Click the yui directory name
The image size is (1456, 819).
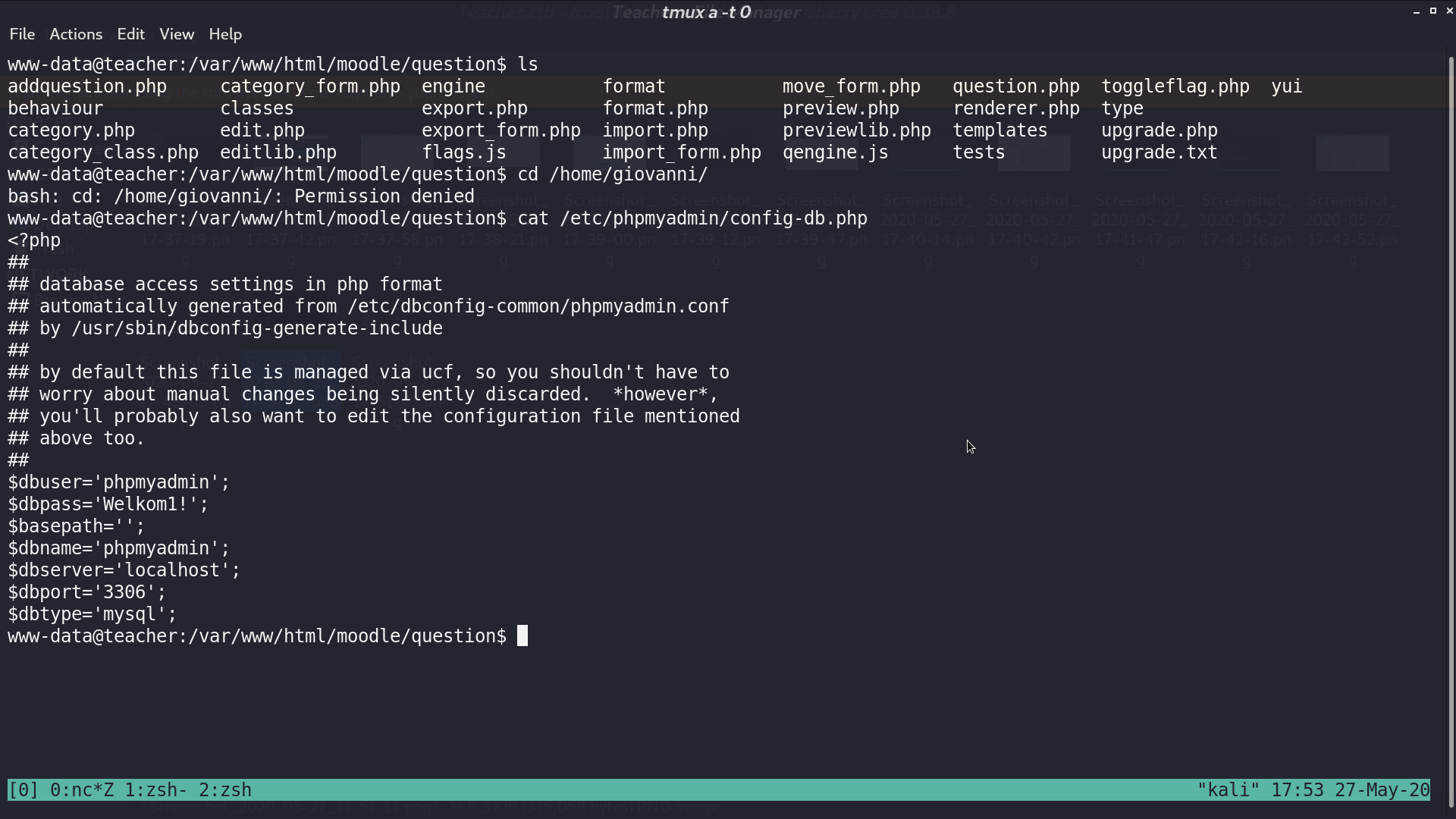(x=1287, y=86)
